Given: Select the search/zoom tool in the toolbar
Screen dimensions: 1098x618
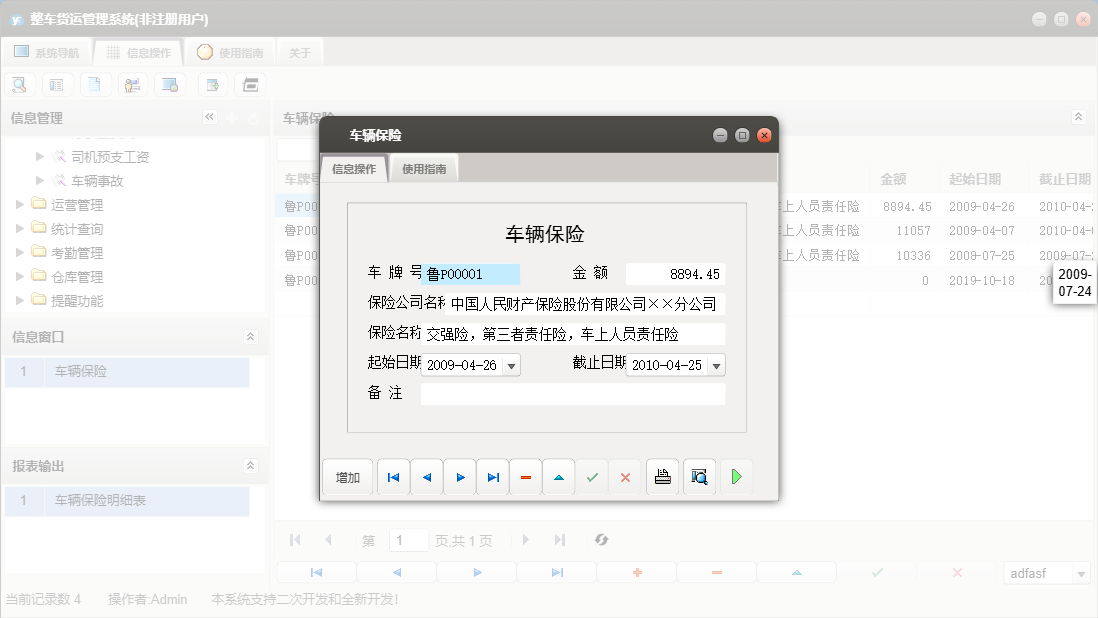Looking at the screenshot, I should coord(19,84).
